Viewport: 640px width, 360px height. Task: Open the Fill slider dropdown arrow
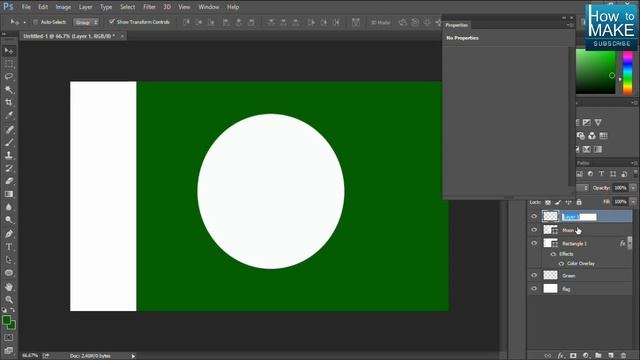pos(633,202)
